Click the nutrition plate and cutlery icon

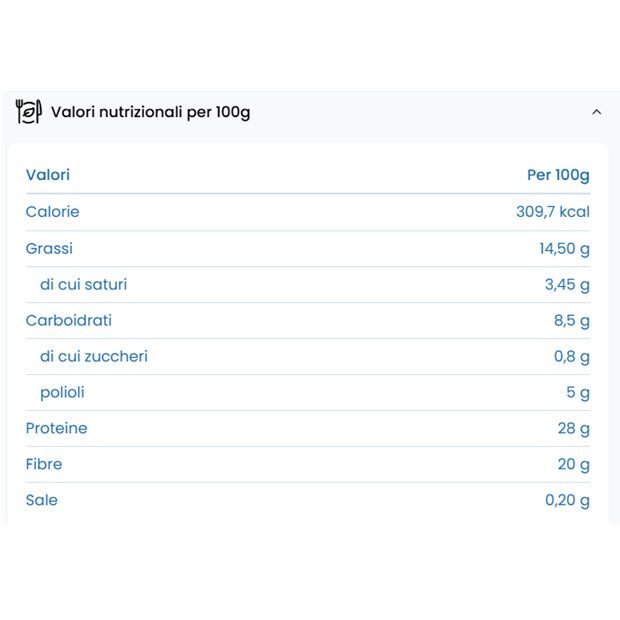[x=28, y=111]
